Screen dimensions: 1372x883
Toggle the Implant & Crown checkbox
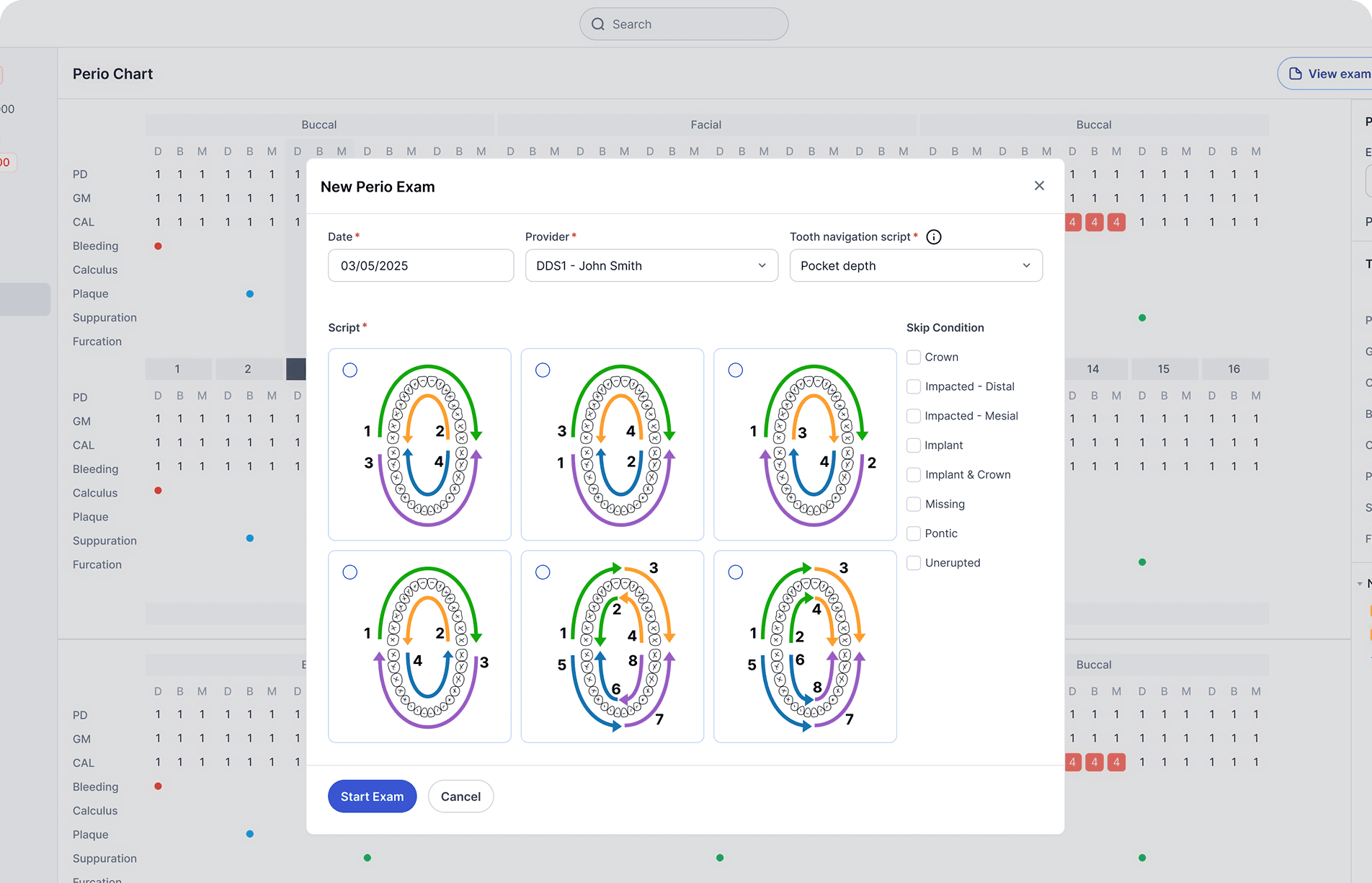click(914, 475)
